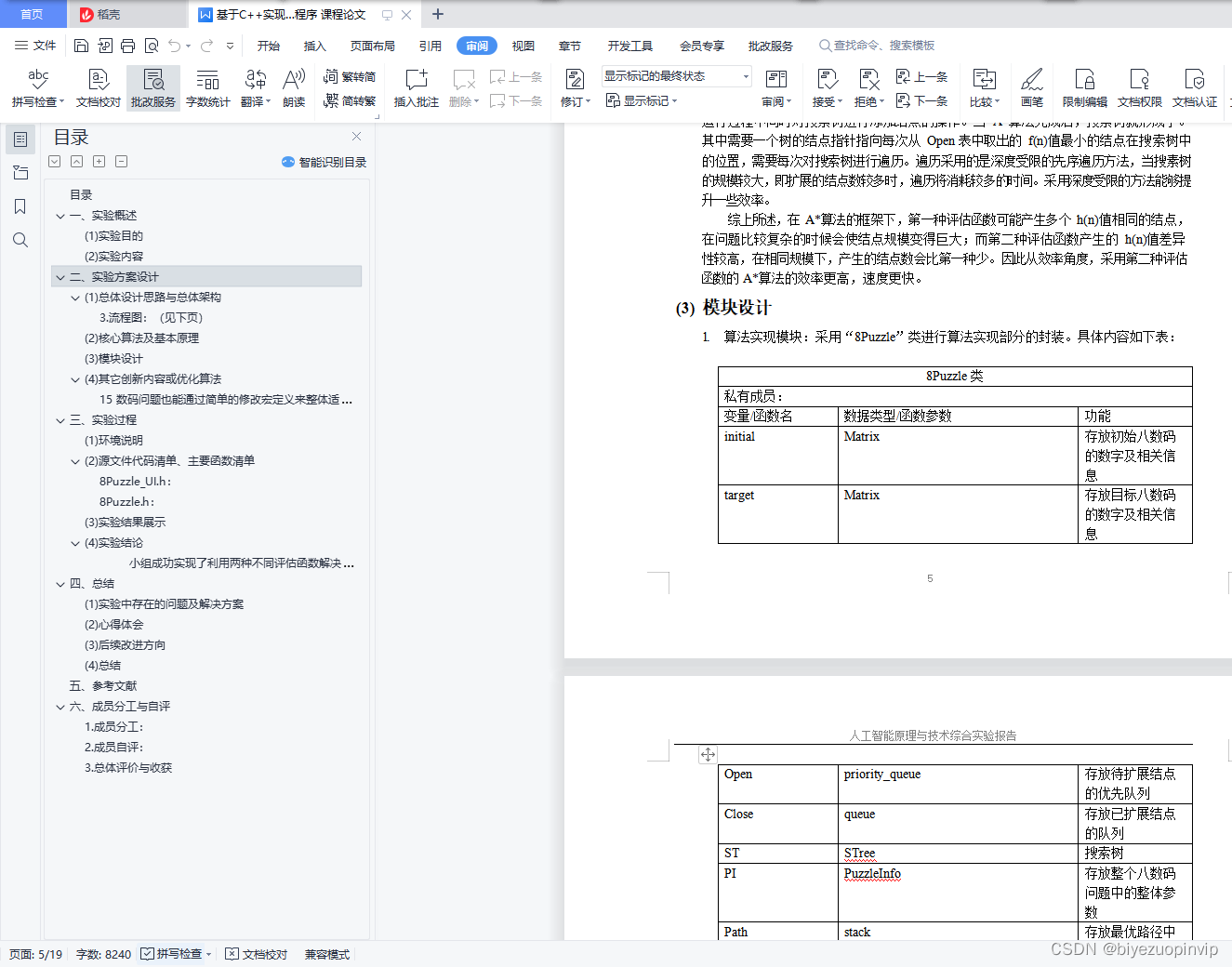Switch to the 页面布局 ribbon tab
Image resolution: width=1232 pixels, height=967 pixels.
pyautogui.click(x=373, y=46)
